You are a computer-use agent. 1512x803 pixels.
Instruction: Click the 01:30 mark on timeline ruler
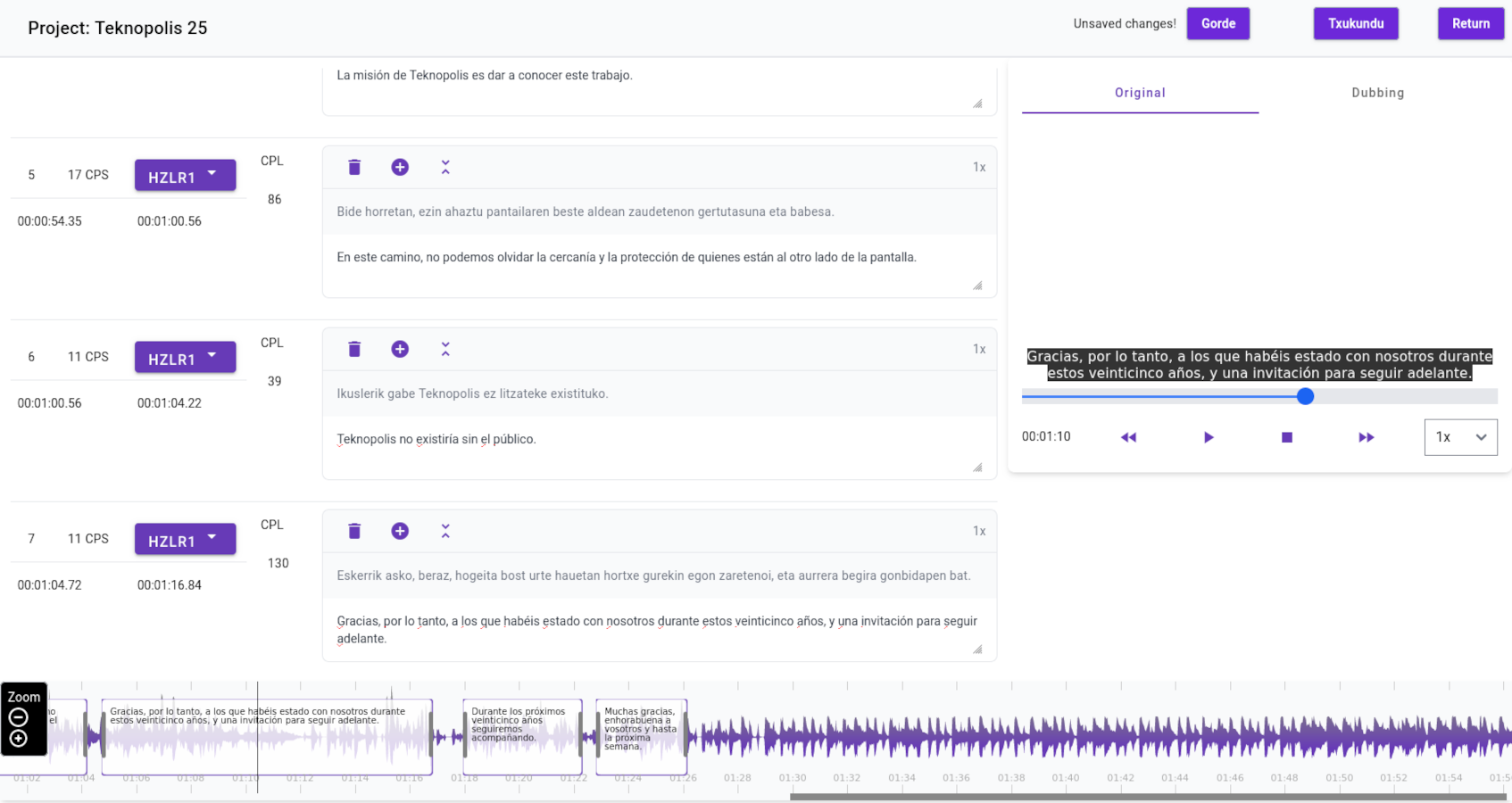[792, 778]
